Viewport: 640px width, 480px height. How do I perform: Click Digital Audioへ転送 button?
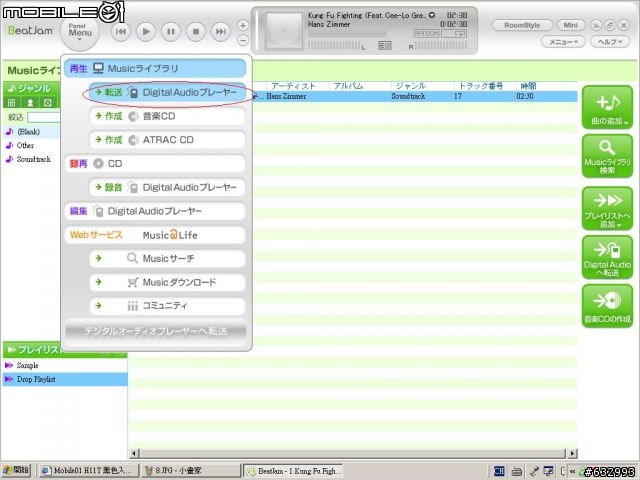(x=607, y=258)
